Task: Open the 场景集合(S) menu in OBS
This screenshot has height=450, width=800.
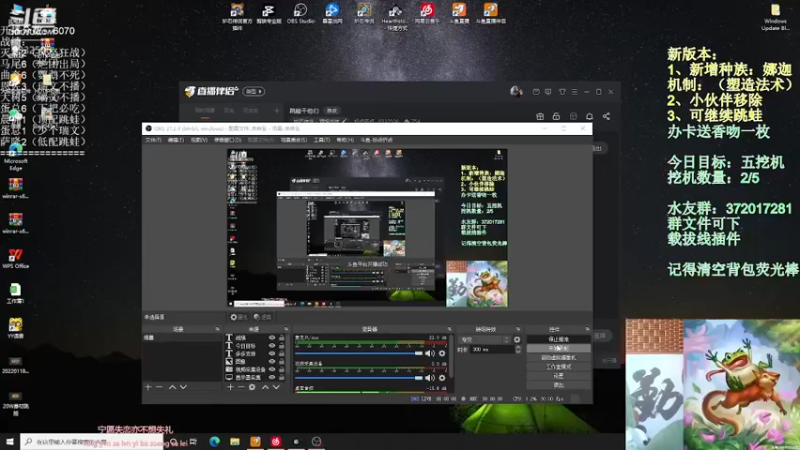Action: [294, 140]
